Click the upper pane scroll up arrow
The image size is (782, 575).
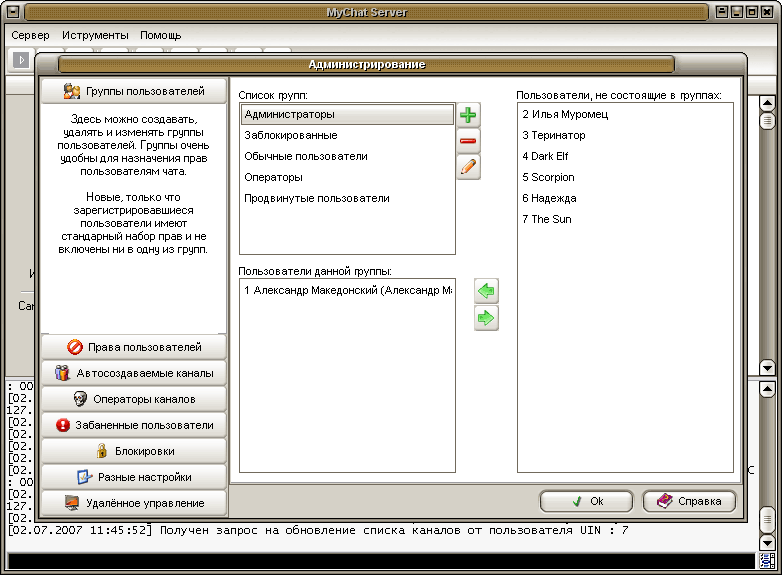coord(767,103)
